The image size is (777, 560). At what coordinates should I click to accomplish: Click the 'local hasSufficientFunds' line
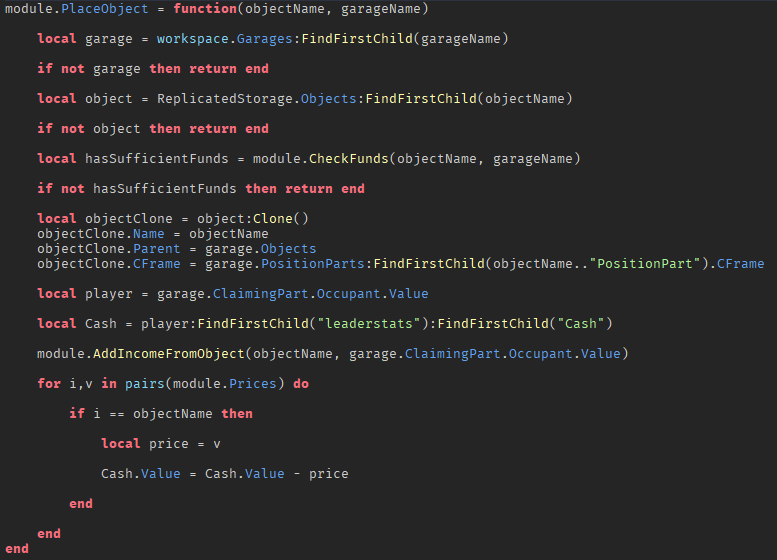309,159
